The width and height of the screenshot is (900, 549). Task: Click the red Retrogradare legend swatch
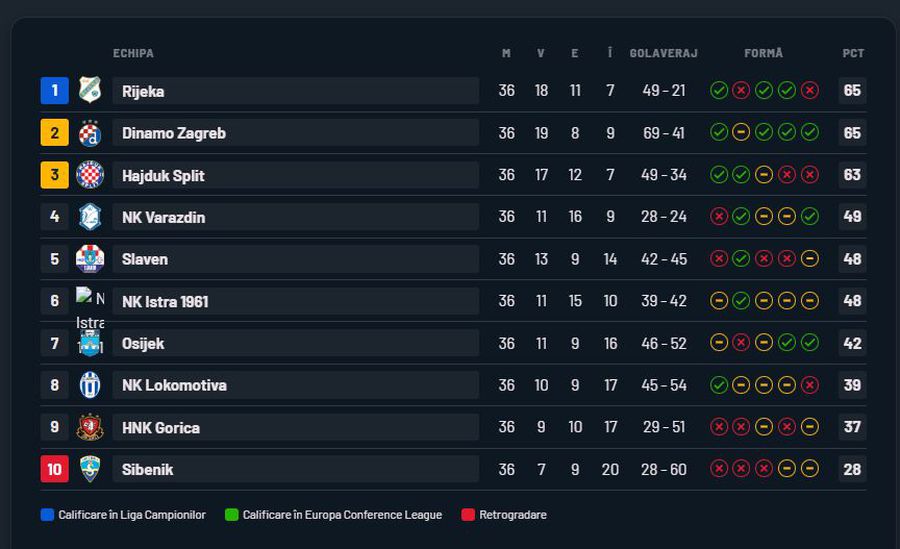pos(468,515)
